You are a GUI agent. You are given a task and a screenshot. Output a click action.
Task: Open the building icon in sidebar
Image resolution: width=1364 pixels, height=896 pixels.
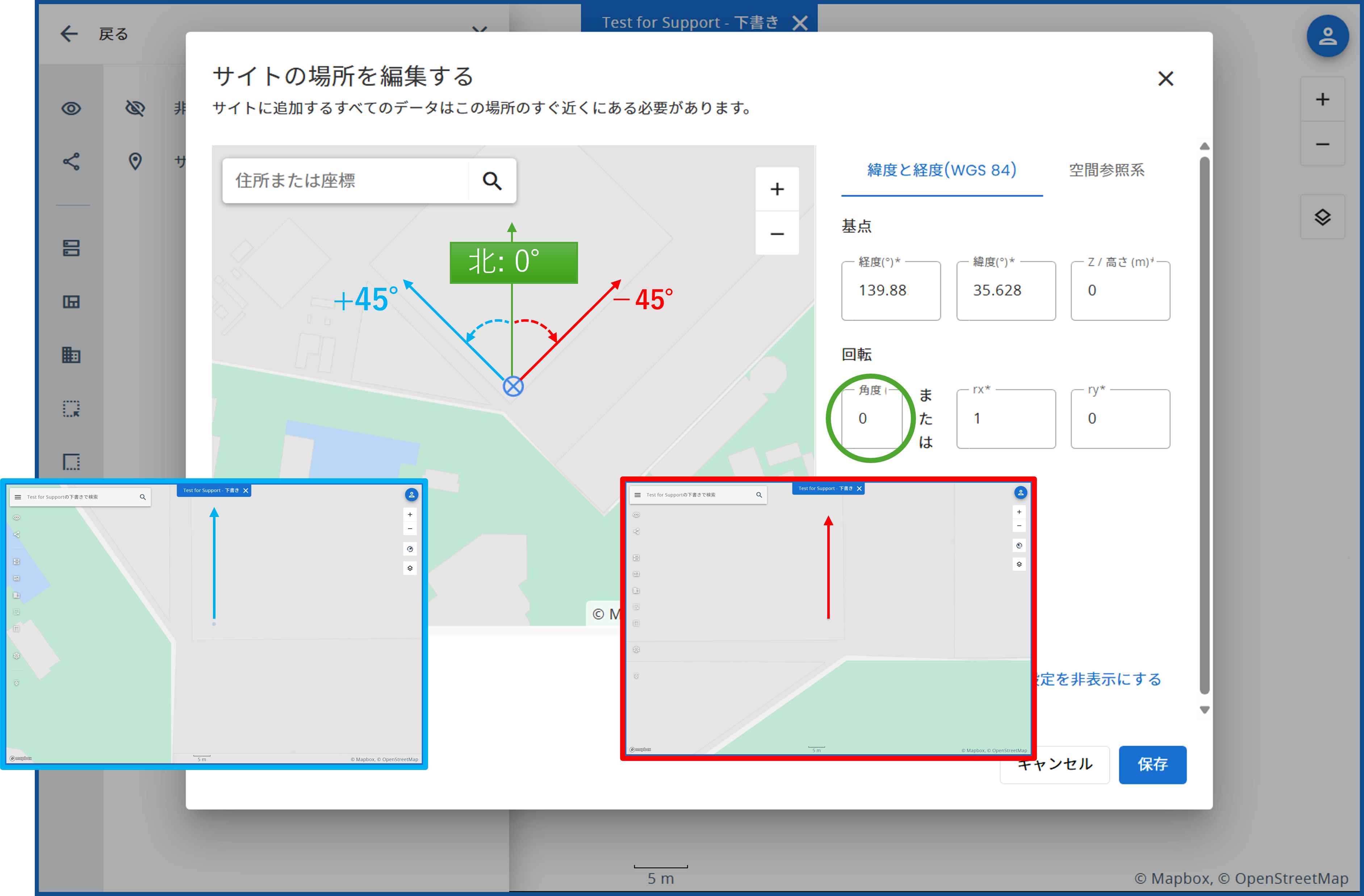pyautogui.click(x=71, y=355)
